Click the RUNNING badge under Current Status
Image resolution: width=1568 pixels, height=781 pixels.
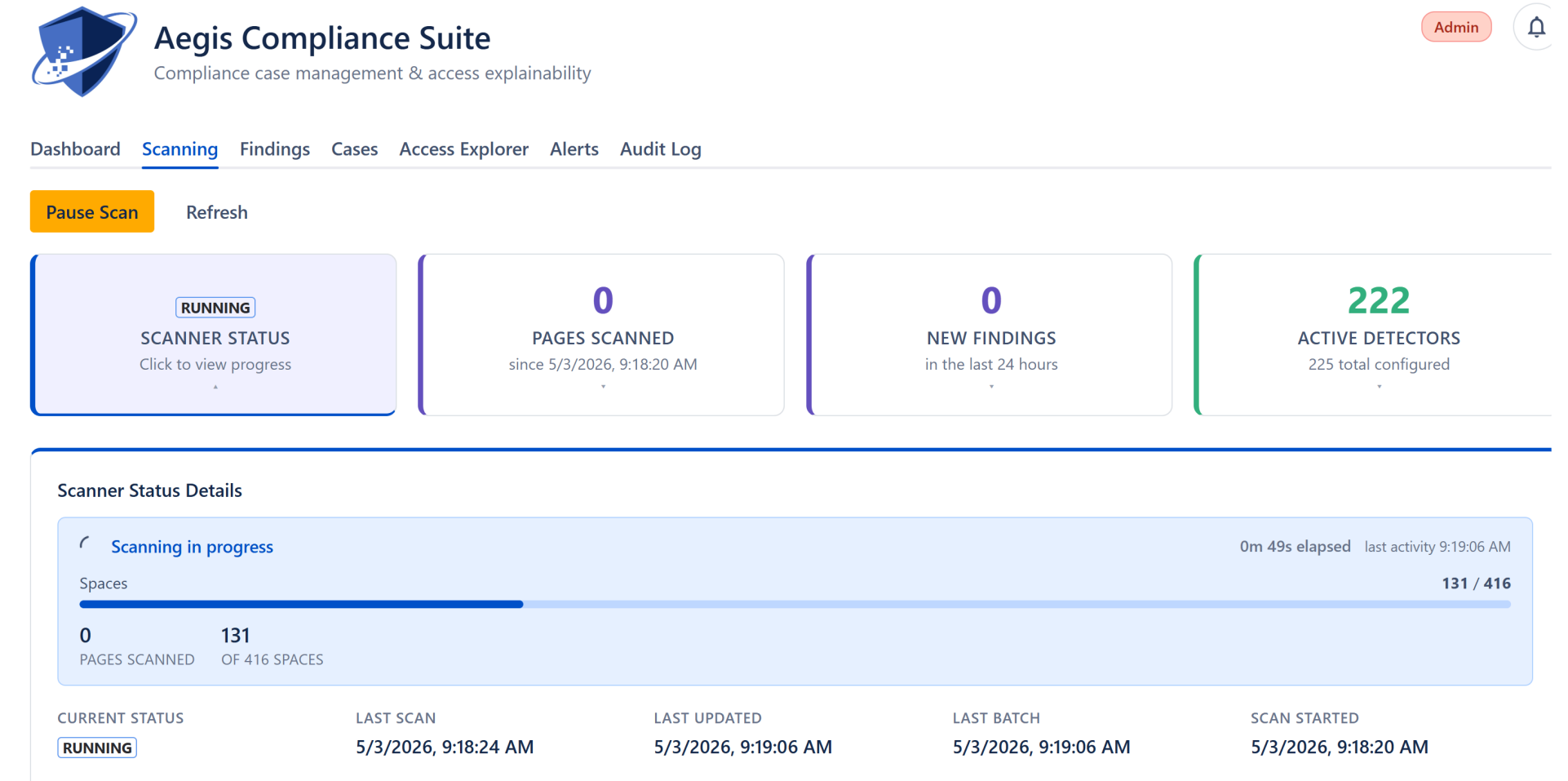tap(97, 748)
